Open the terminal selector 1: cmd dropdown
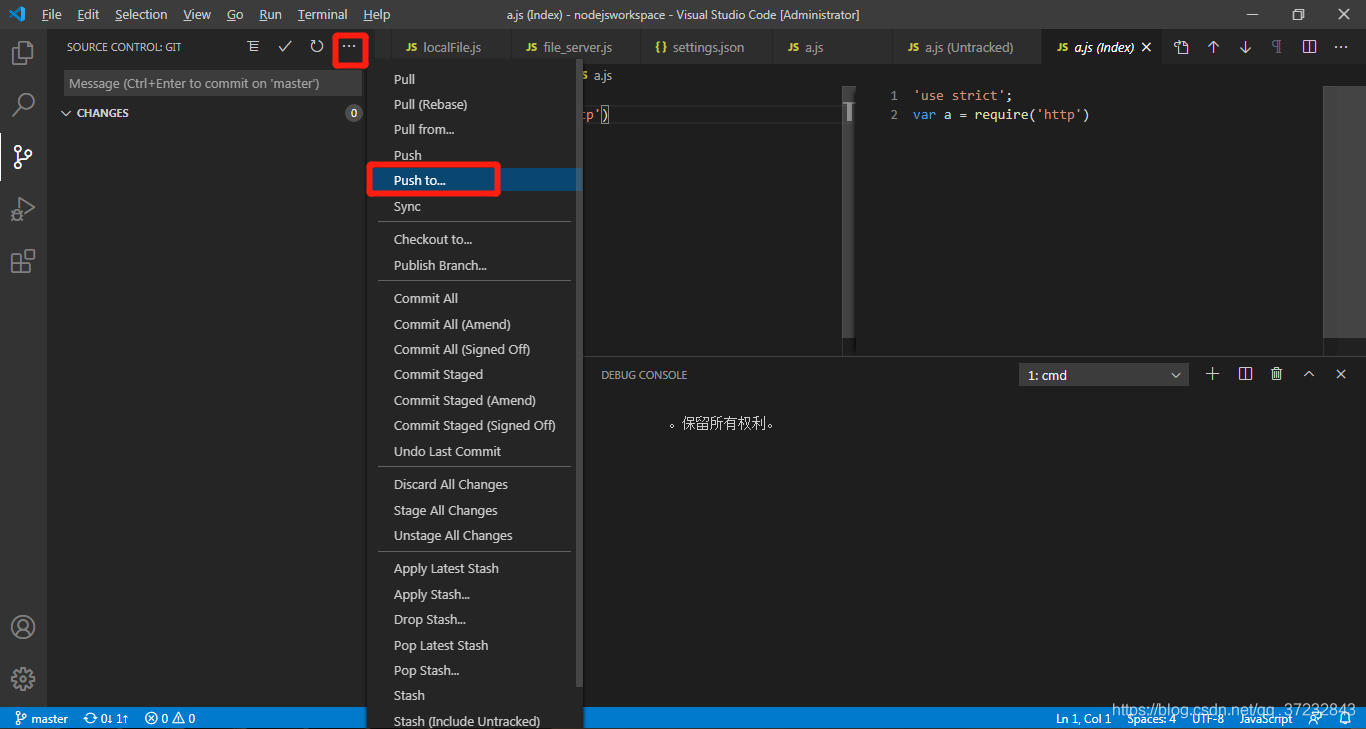This screenshot has width=1366, height=729. click(1104, 375)
